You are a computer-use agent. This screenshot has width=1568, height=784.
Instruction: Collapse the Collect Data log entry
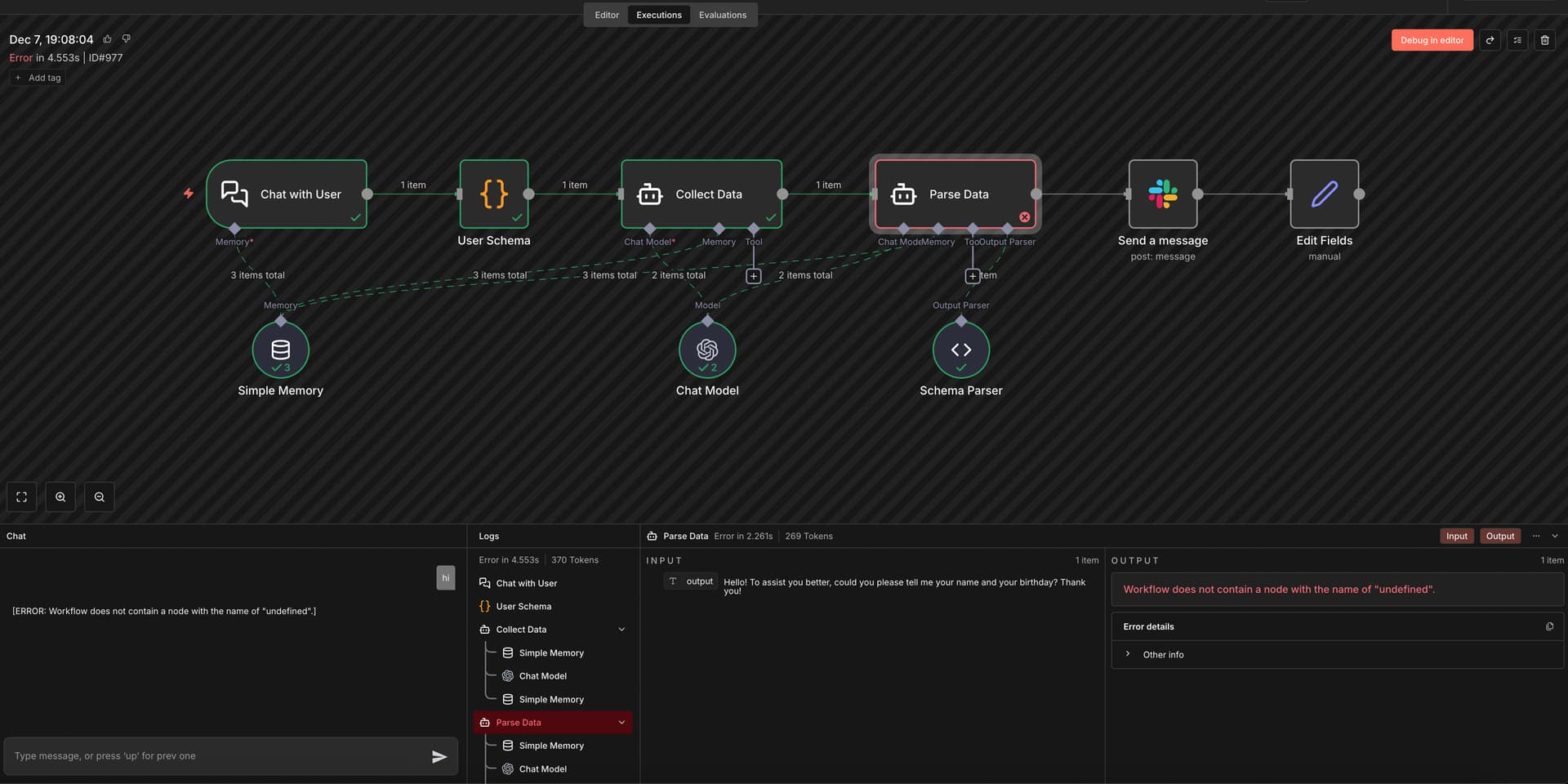[621, 630]
